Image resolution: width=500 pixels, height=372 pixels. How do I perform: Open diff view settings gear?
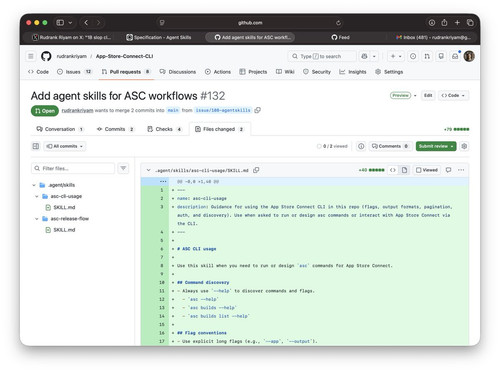(464, 146)
